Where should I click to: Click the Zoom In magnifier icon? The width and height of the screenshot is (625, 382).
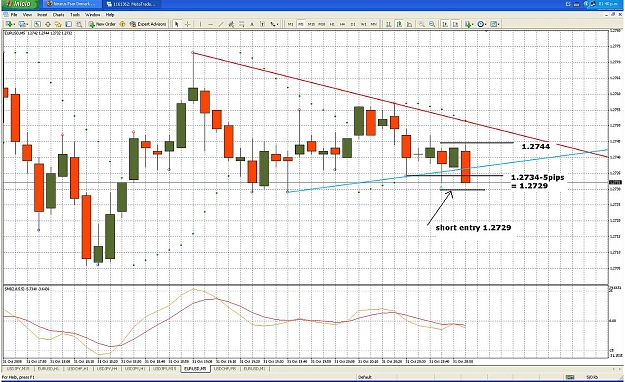[x=421, y=24]
